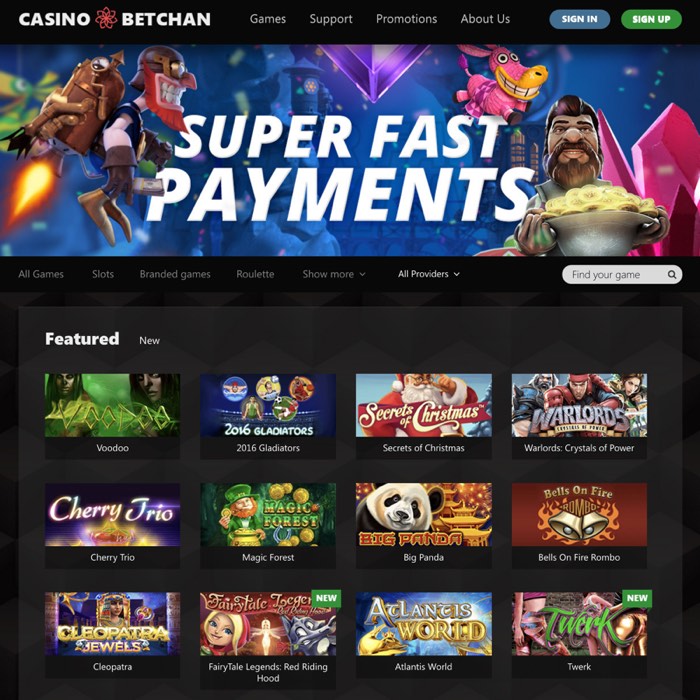This screenshot has width=700, height=700.
Task: Open the 2016 Gladiators game thumbnail
Action: [x=268, y=405]
